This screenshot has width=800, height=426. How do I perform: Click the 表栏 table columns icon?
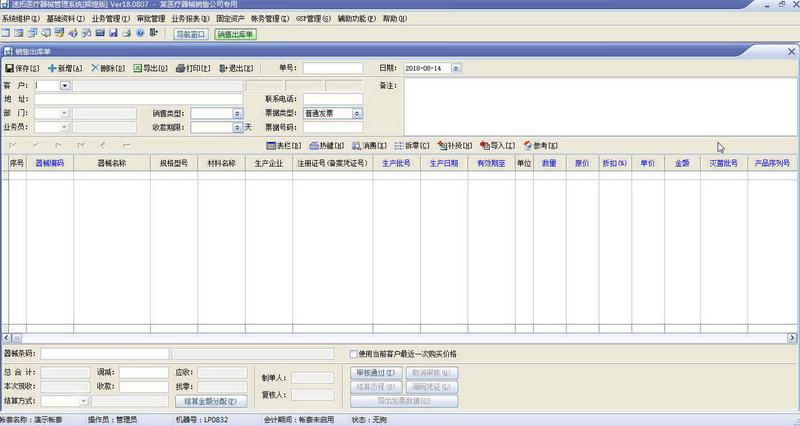point(271,145)
